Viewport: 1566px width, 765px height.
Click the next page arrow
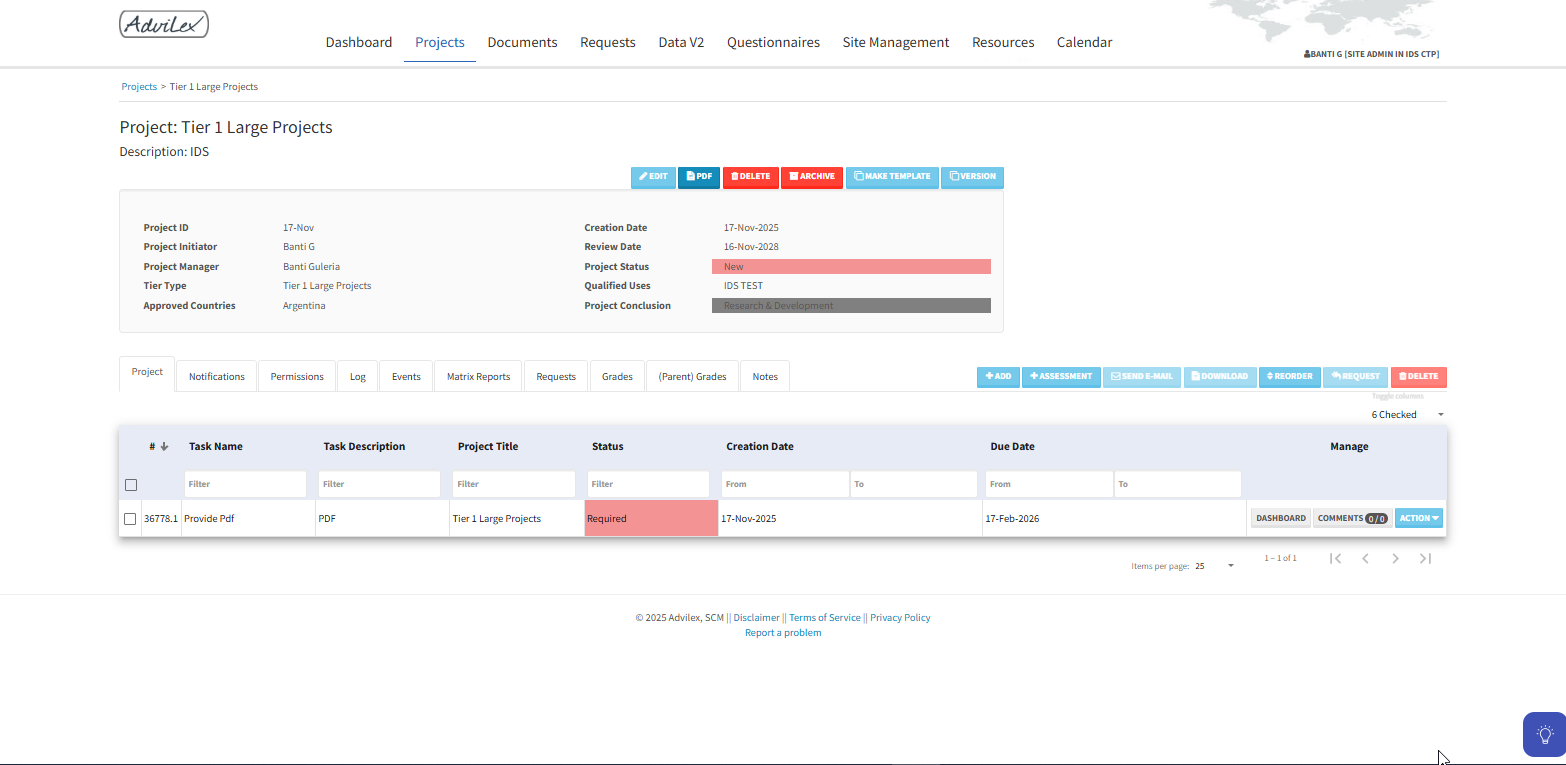[1395, 558]
